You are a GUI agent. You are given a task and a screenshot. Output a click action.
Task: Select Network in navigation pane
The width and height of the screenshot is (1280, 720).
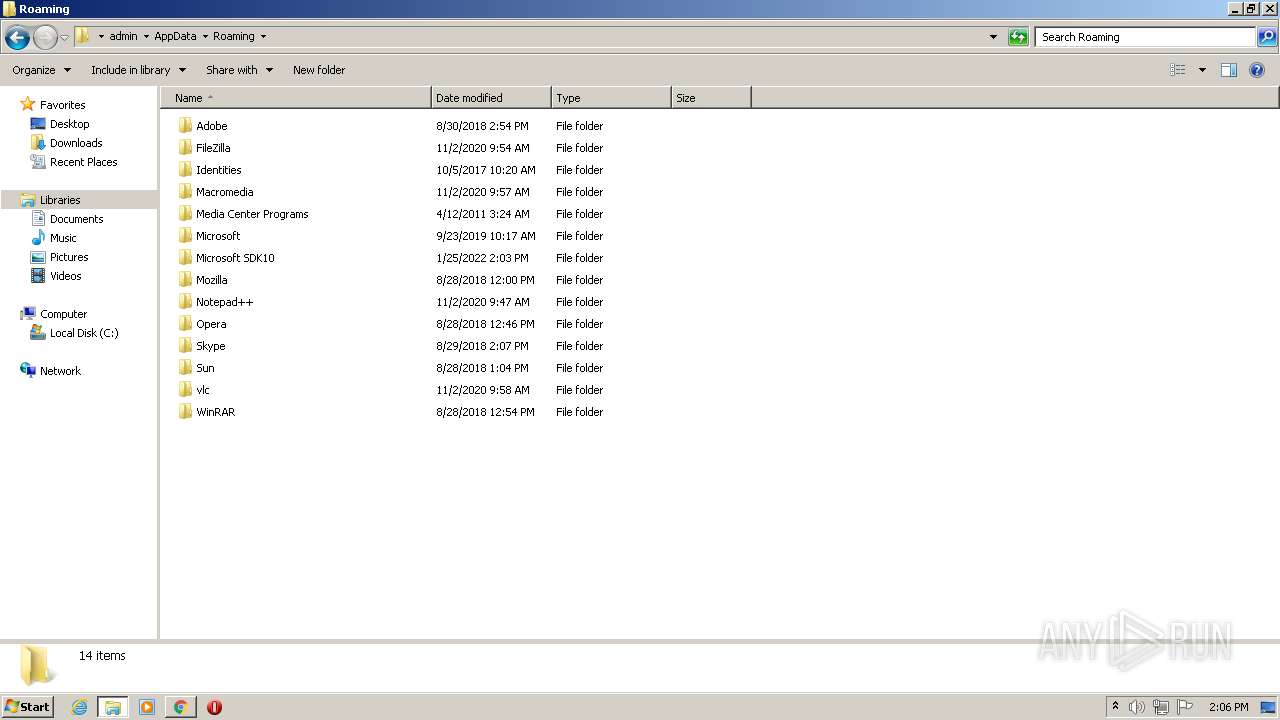click(60, 371)
